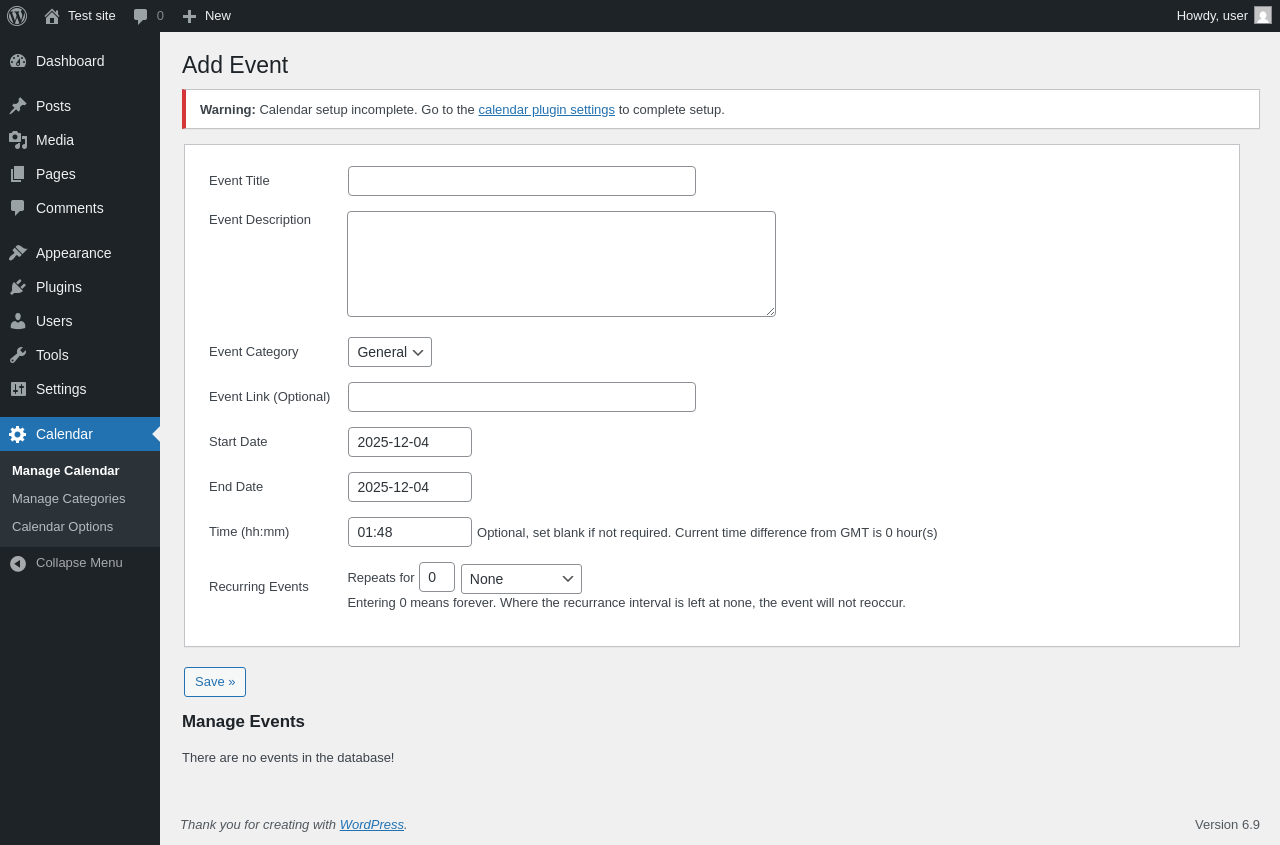Click the plus icon beside New
Screen dimensions: 1280x845
pos(189,16)
